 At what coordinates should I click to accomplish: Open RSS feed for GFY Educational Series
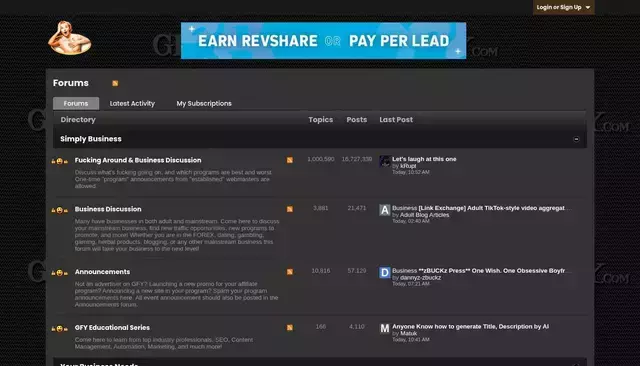tap(289, 327)
